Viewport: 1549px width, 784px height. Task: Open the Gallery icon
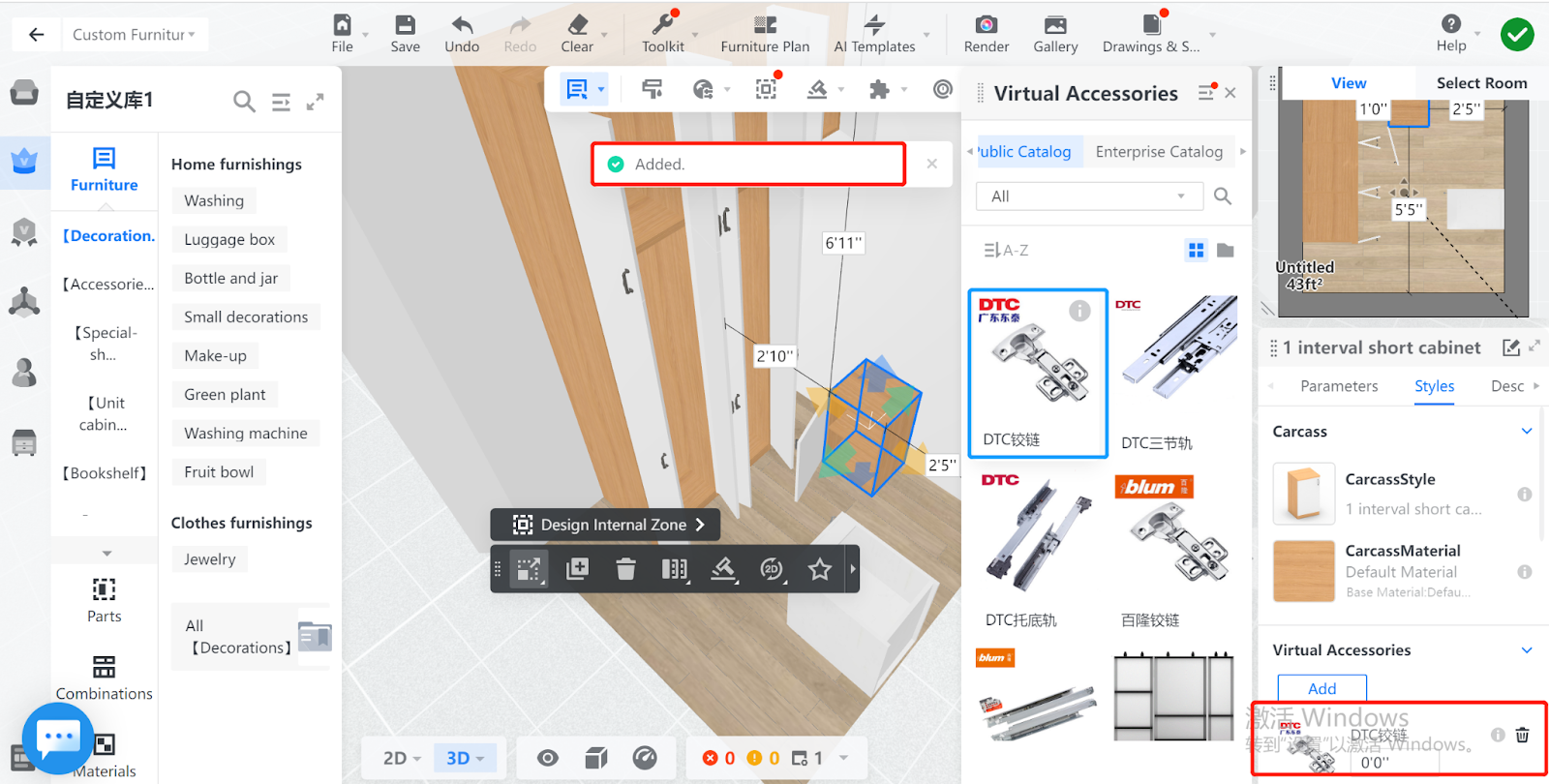click(x=1055, y=26)
